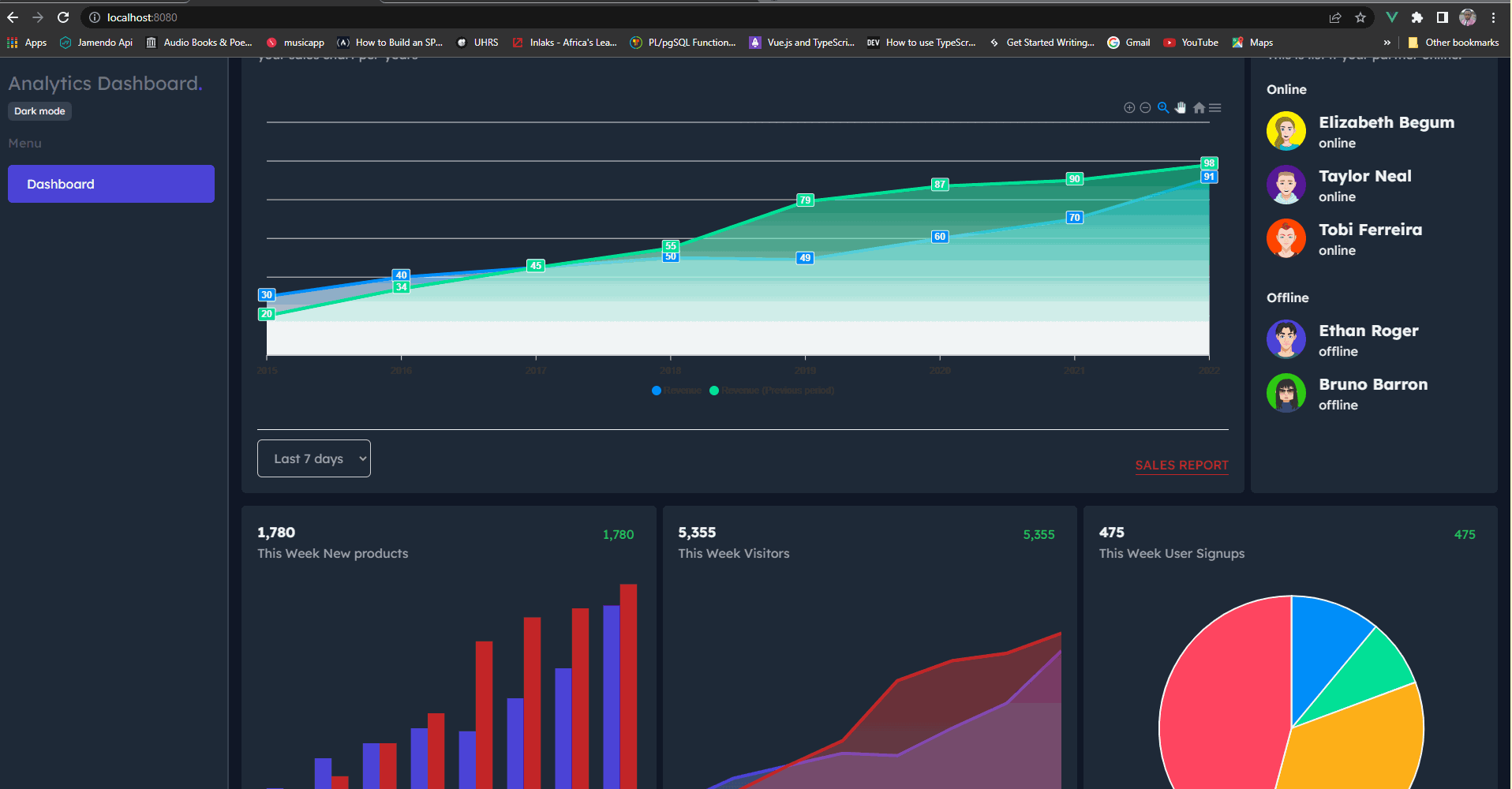Screen dimensions: 1512x789
Task: Open the Chrome profile avatar
Action: (1468, 17)
